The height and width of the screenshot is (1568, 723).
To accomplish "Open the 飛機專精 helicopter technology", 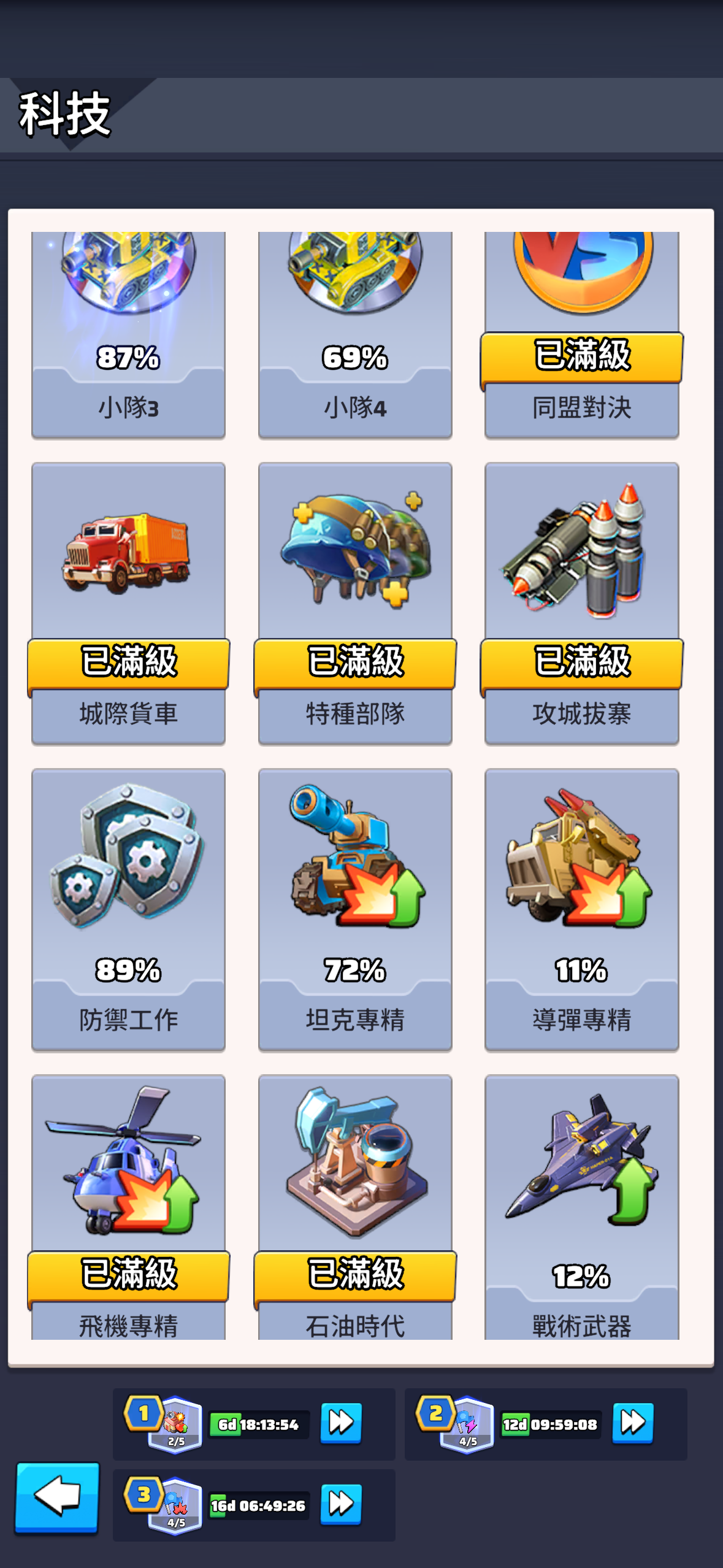I will [x=128, y=1207].
